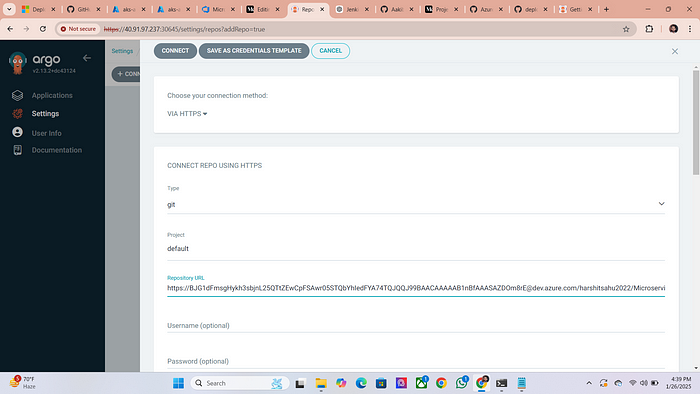Open Terminal from taskbar

pyautogui.click(x=501, y=383)
